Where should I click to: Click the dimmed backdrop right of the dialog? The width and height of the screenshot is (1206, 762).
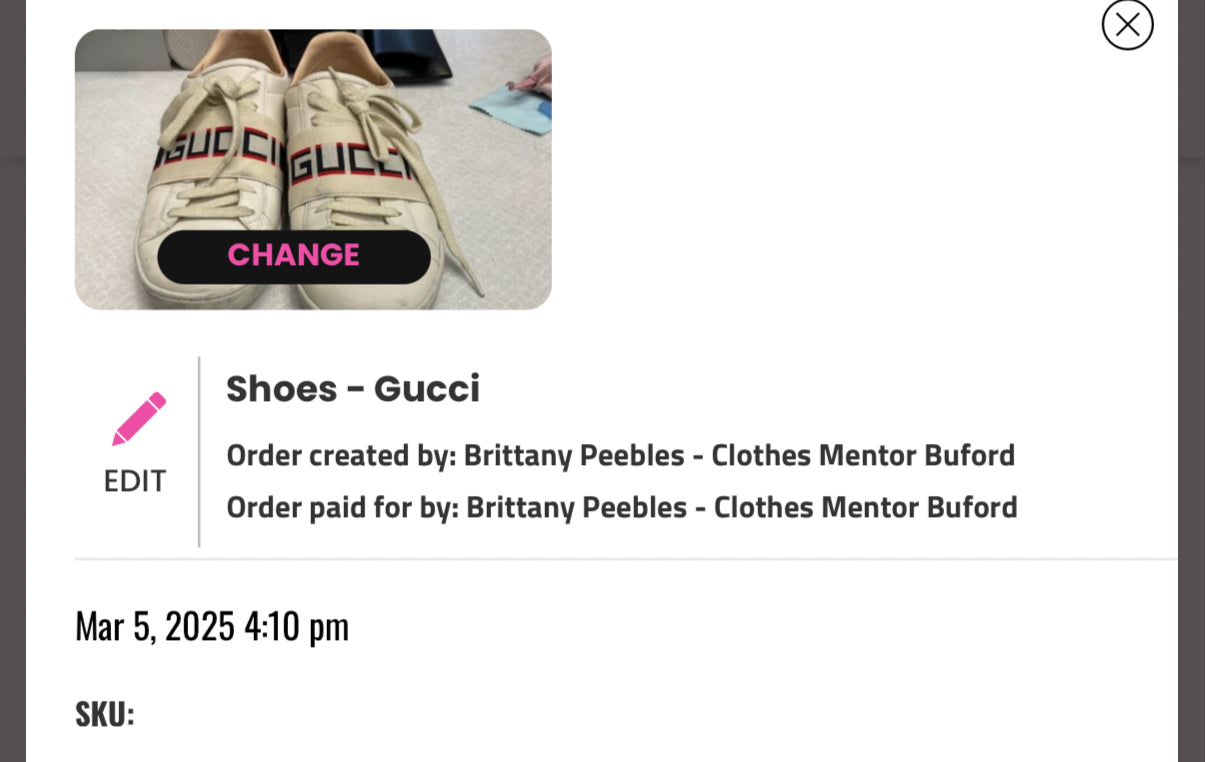(x=1192, y=400)
